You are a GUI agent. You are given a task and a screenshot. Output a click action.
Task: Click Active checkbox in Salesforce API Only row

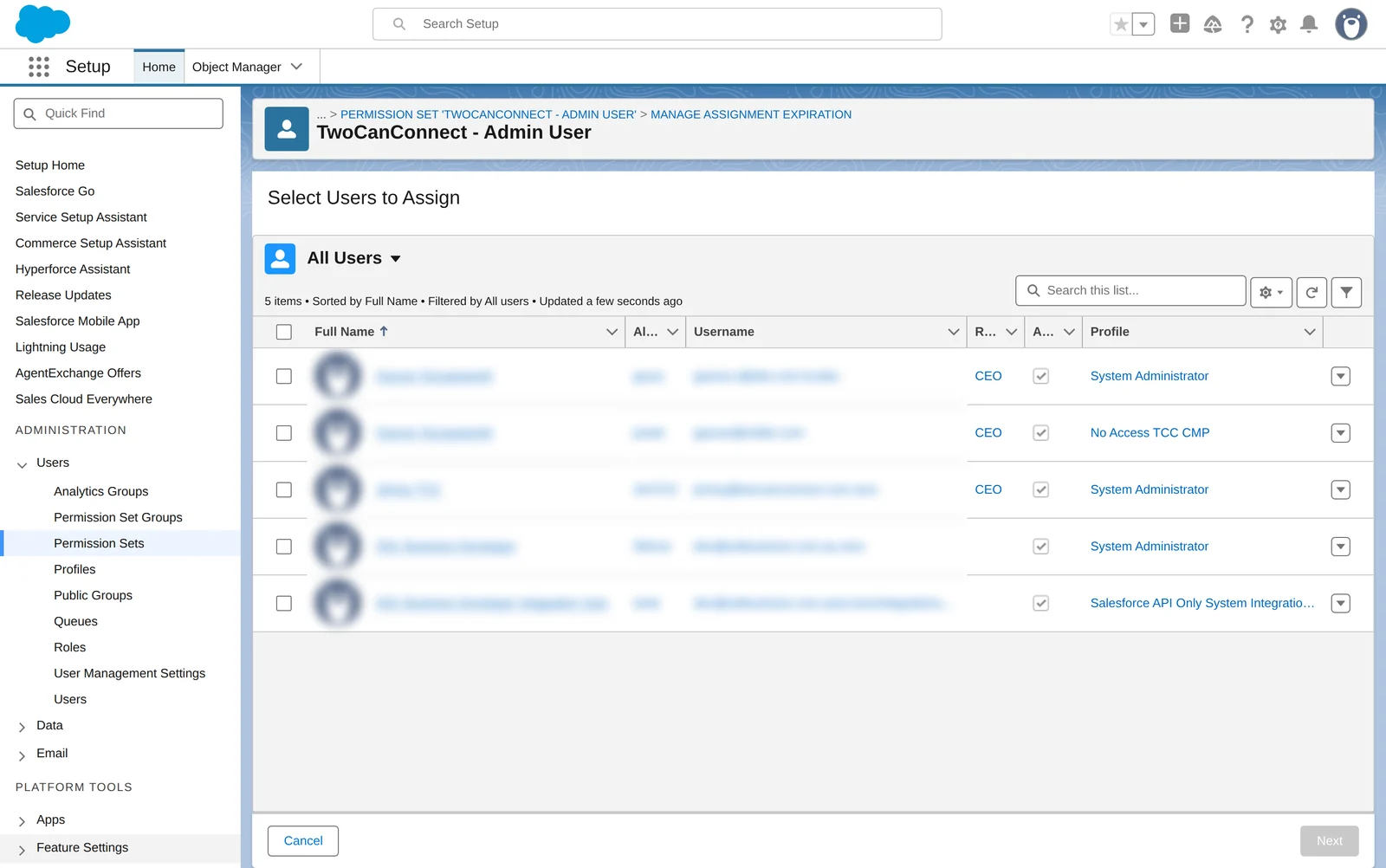(1041, 603)
